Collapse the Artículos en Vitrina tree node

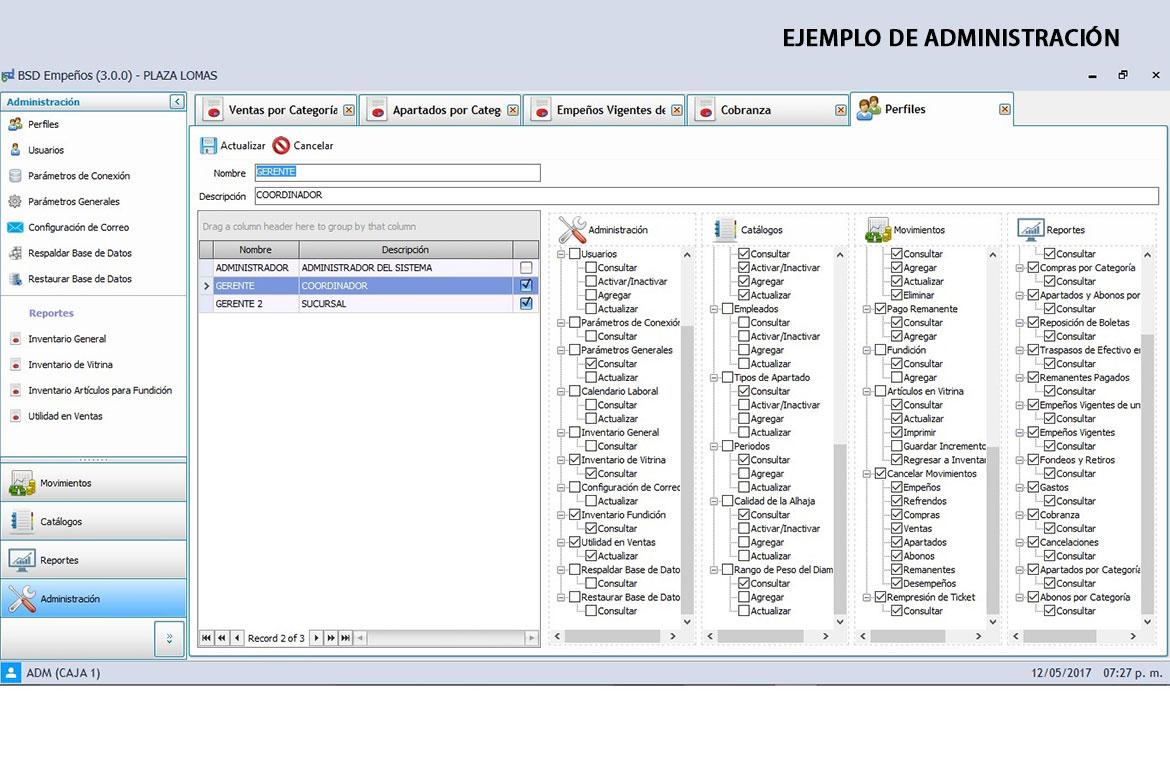pos(867,391)
